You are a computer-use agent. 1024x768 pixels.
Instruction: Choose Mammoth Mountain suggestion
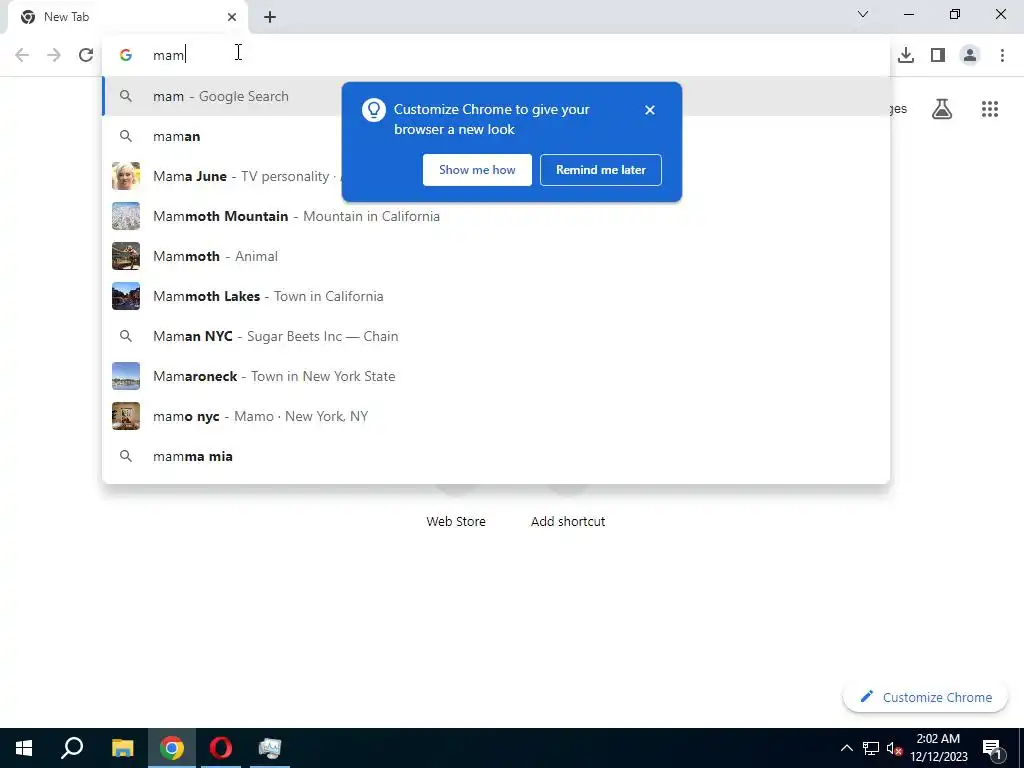(496, 216)
